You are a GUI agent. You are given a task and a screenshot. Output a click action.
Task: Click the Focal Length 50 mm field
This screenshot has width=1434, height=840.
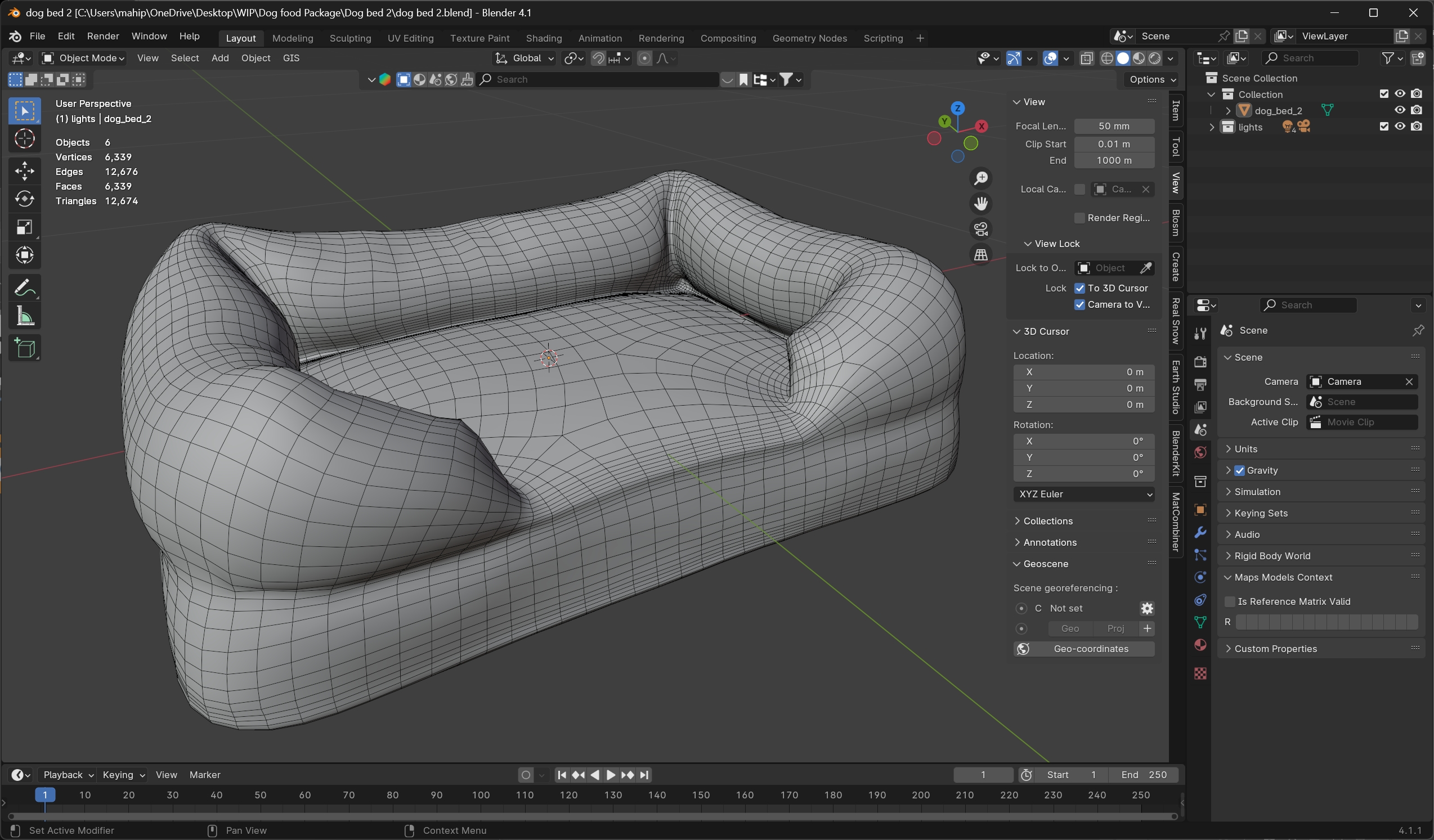click(x=1114, y=126)
